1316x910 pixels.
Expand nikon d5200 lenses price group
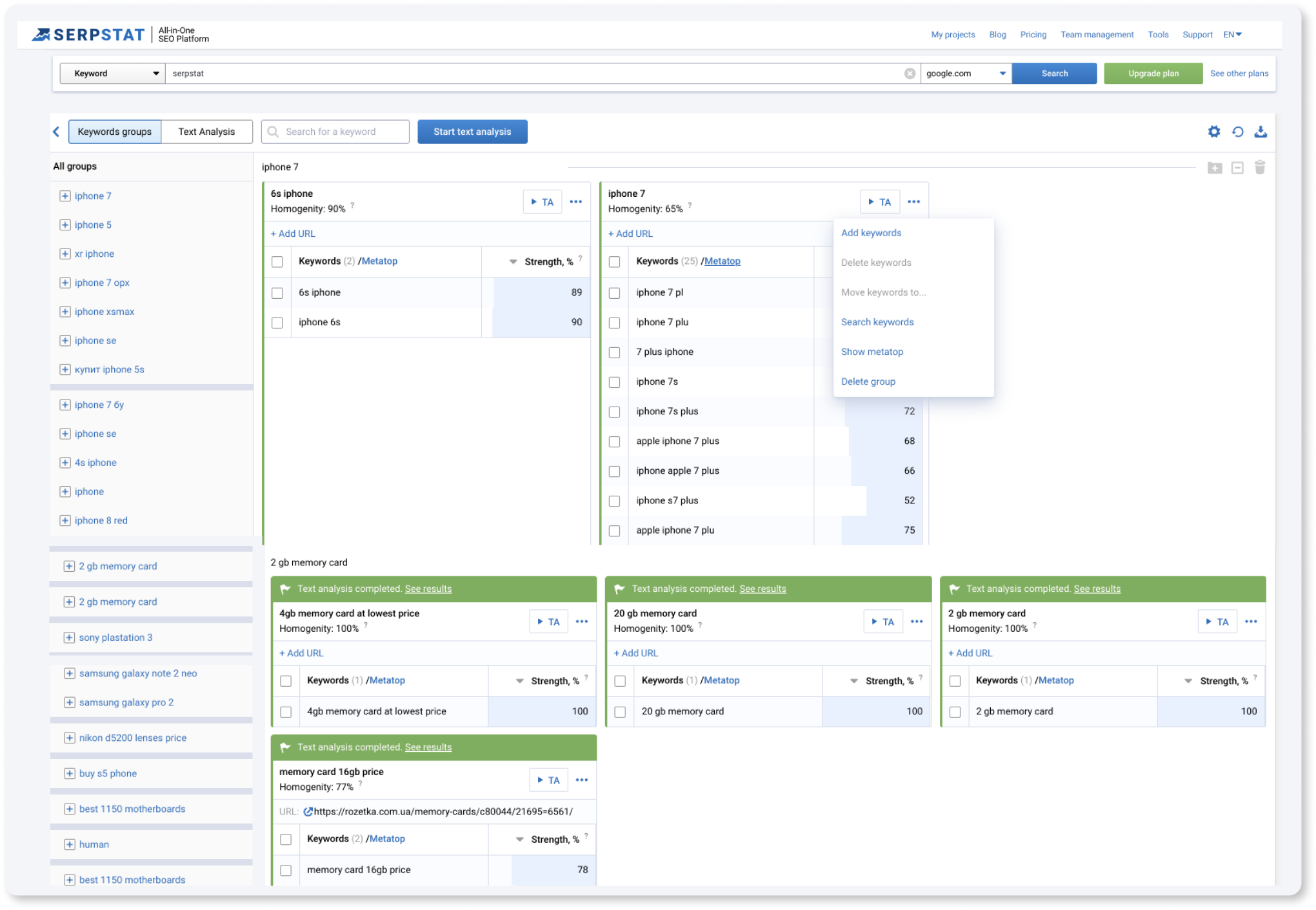click(69, 738)
